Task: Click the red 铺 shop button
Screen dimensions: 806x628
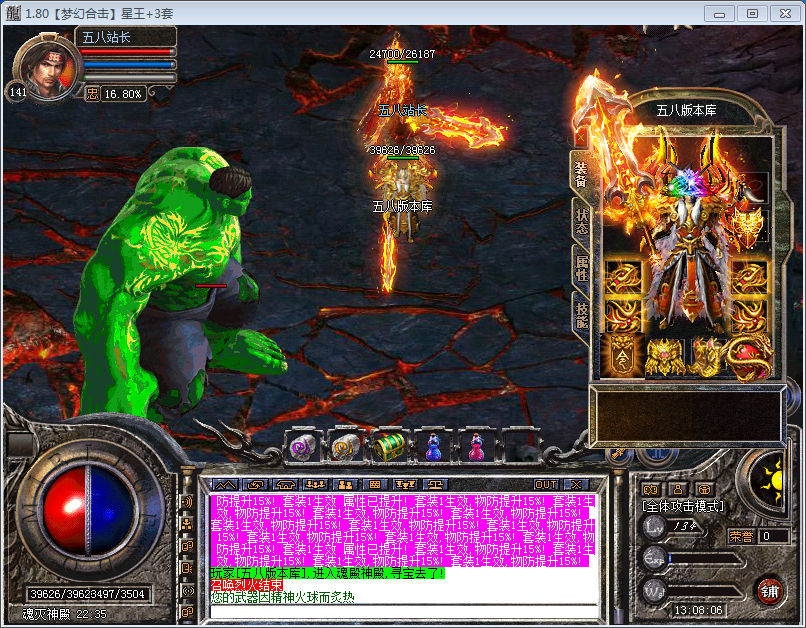Action: 769,592
